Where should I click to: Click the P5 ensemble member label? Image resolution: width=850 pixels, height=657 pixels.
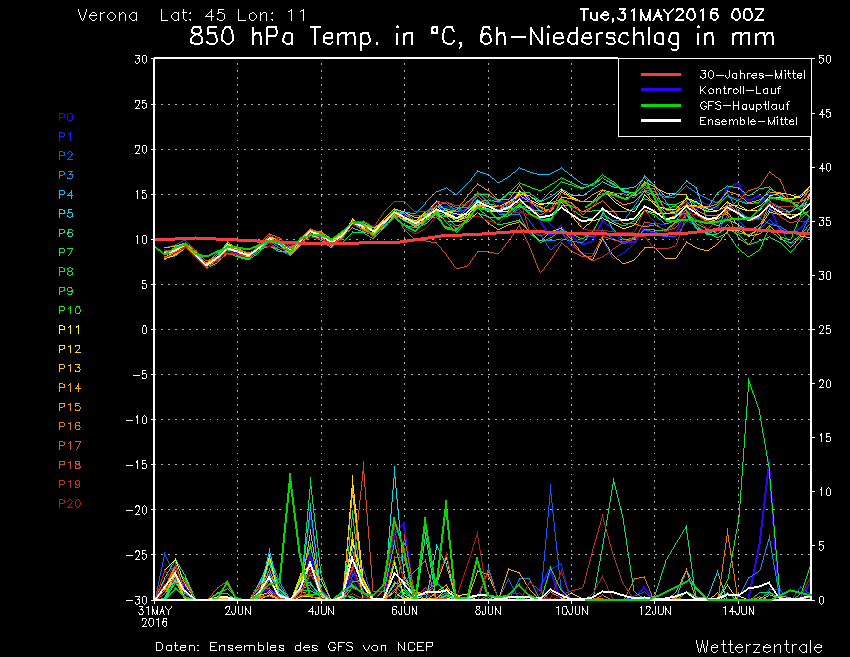pyautogui.click(x=66, y=214)
